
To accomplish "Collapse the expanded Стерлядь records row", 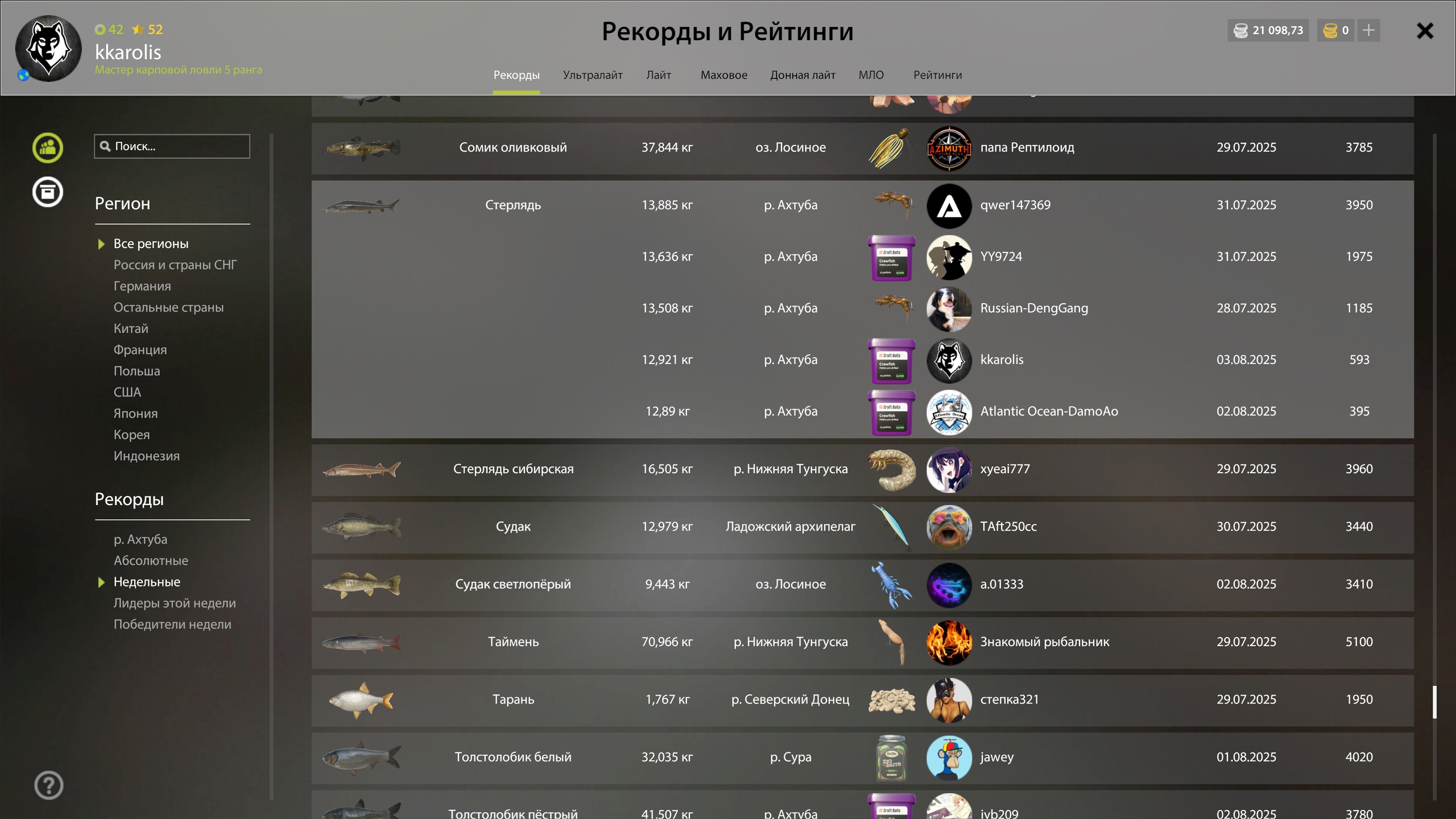I will (862, 205).
